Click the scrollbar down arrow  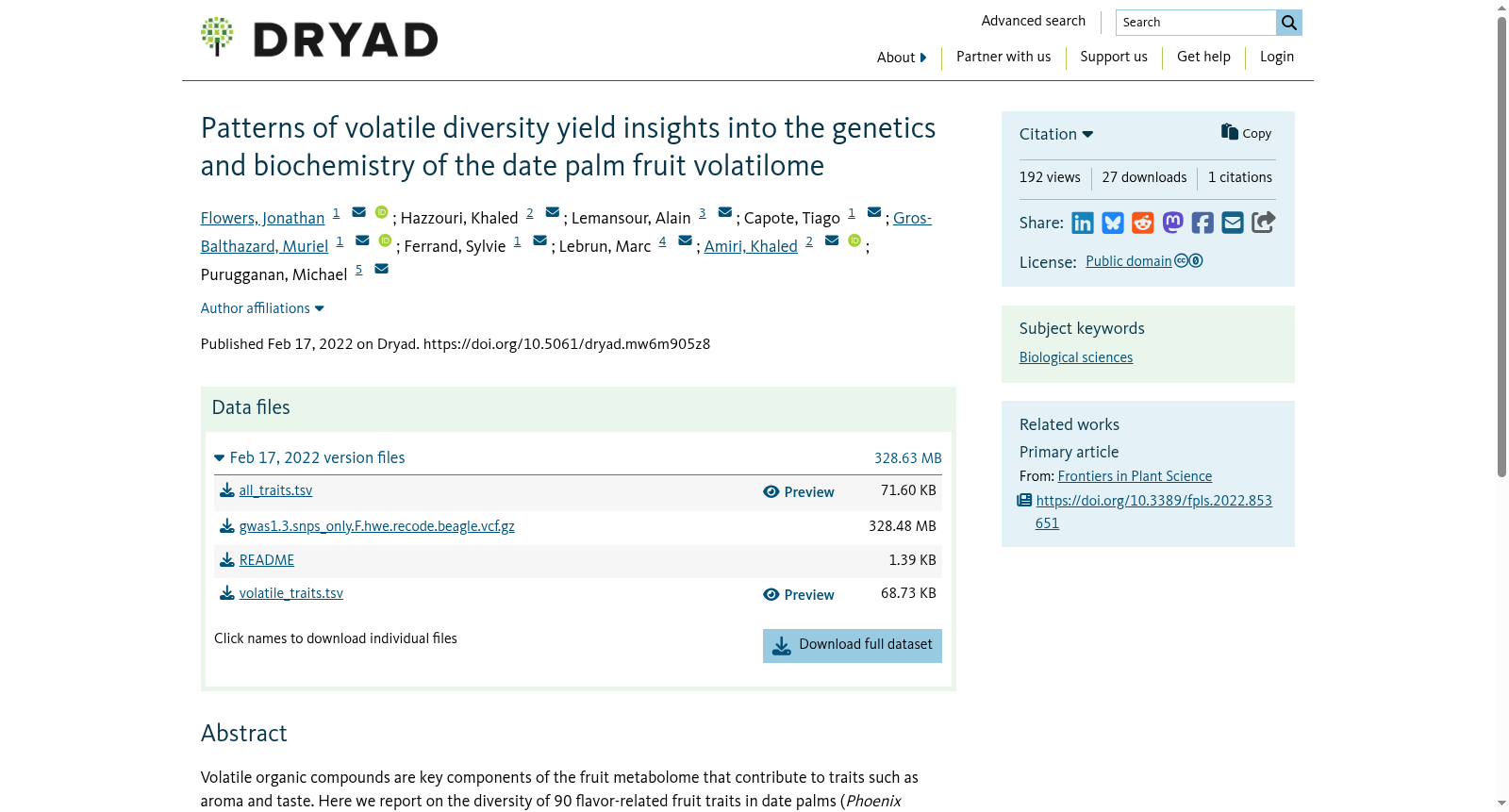(1502, 804)
